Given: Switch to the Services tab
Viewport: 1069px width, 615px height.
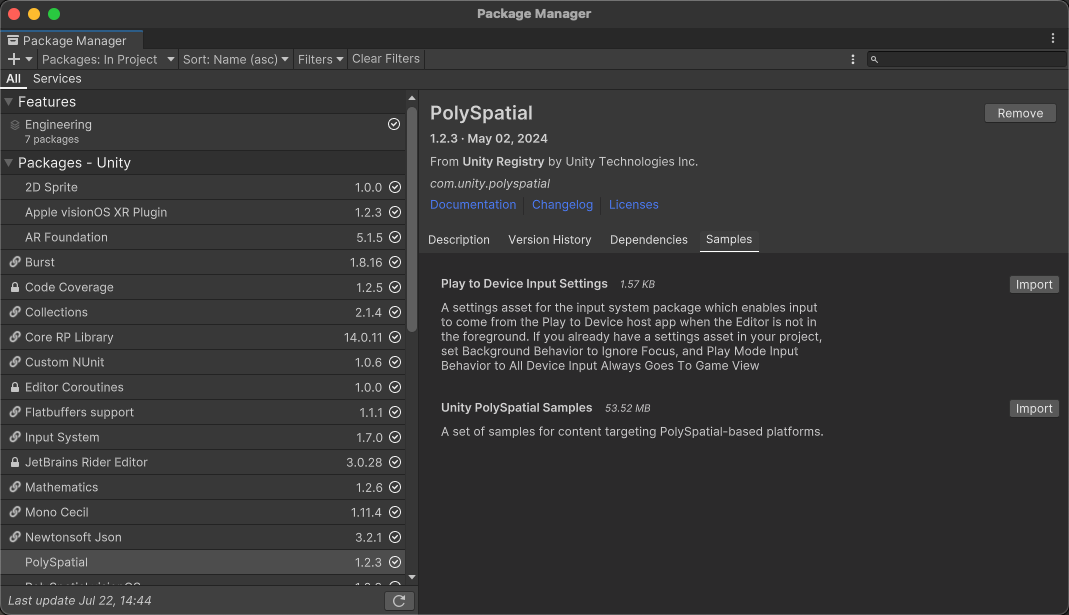Looking at the screenshot, I should click(x=57, y=79).
